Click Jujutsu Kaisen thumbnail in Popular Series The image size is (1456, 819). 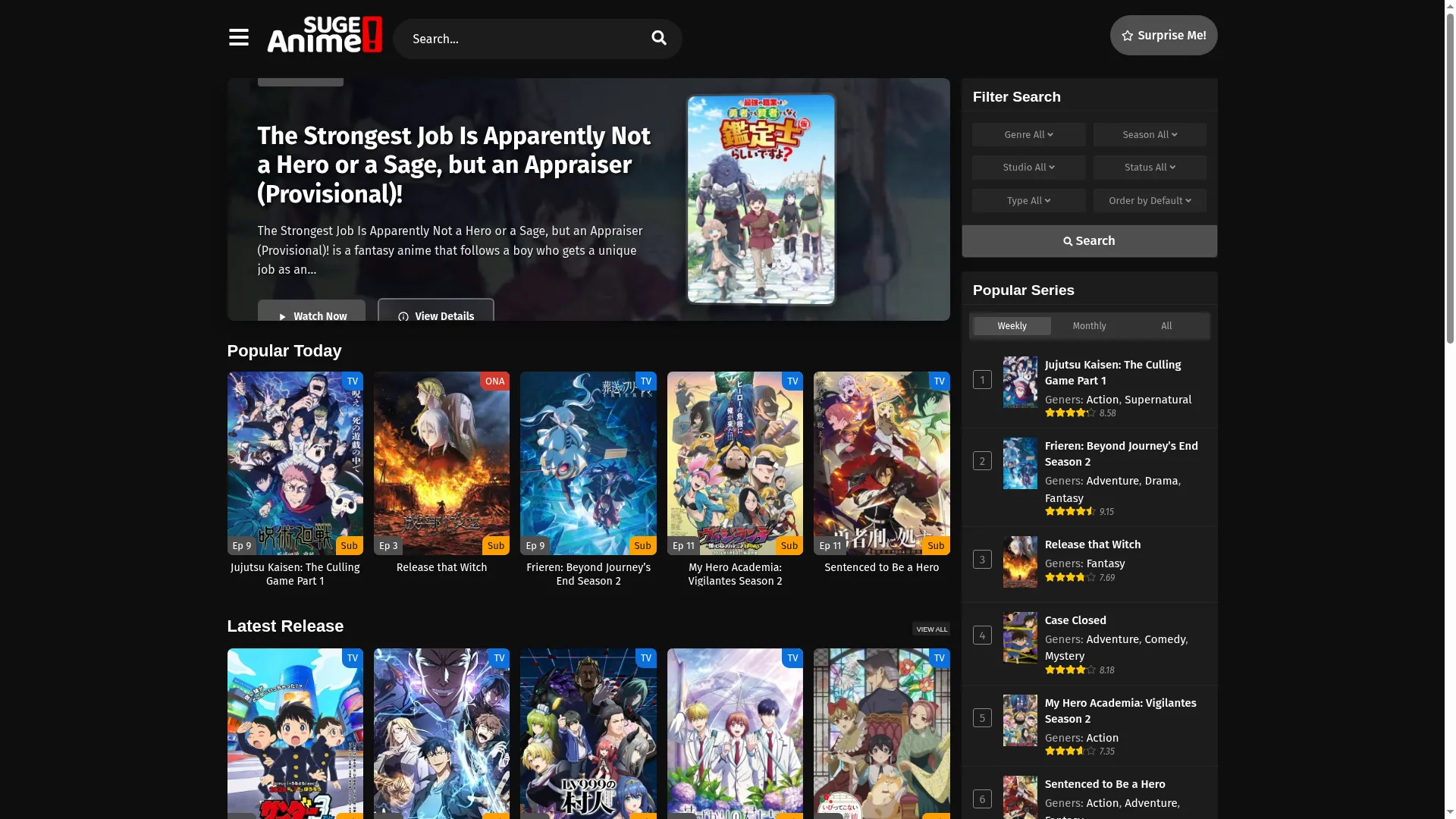coord(1020,382)
